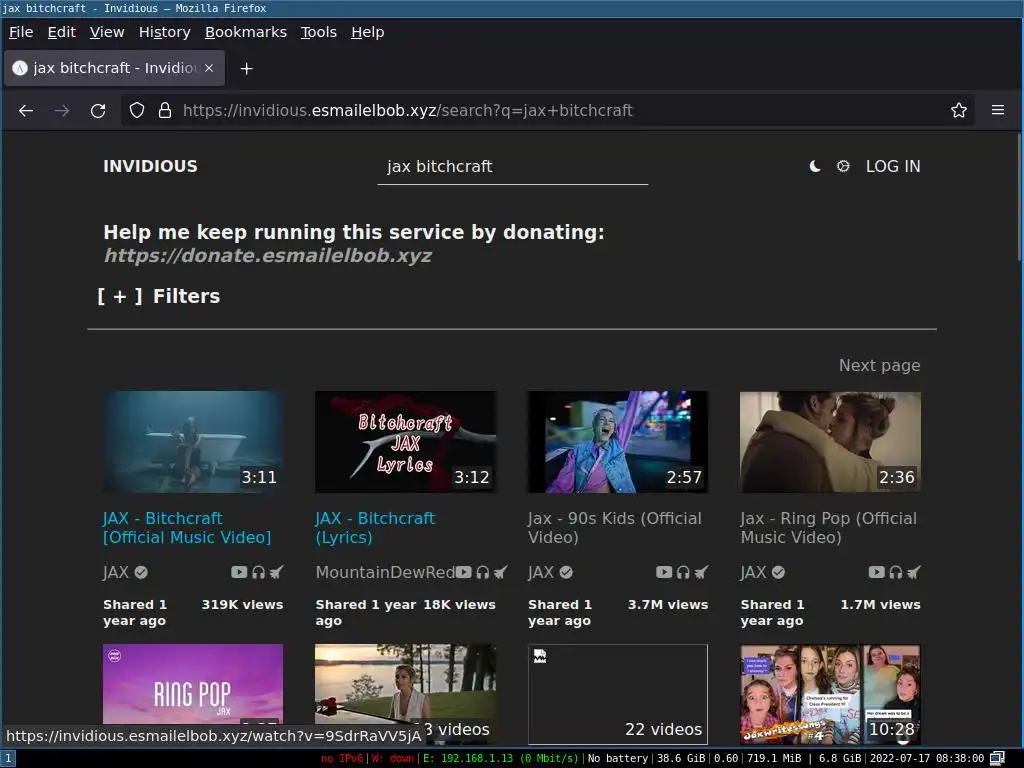Viewport: 1024px width, 768px height.
Task: Audio mode headphones icon for Ring Pop video
Action: (896, 572)
